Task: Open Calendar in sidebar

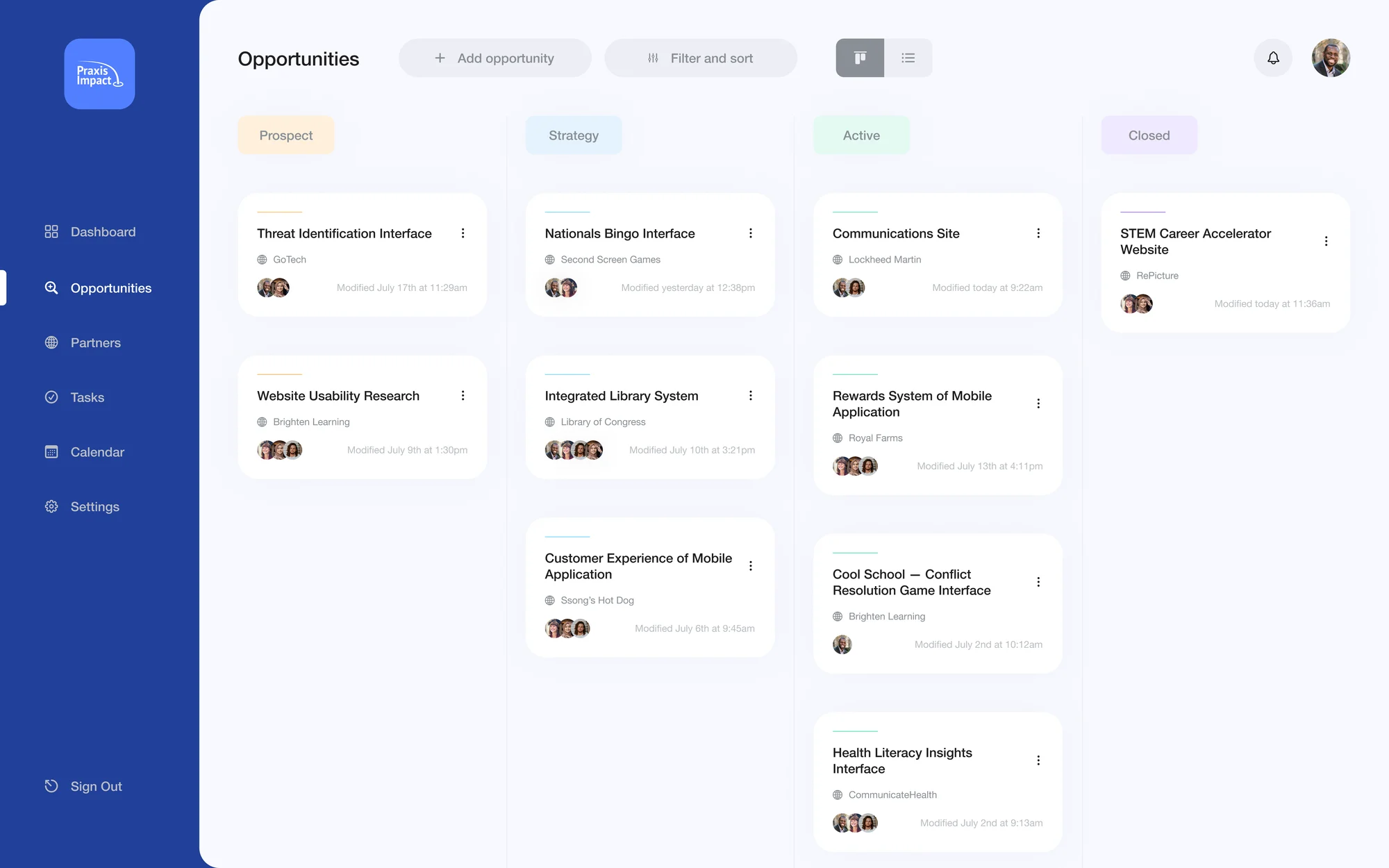Action: 85,452
